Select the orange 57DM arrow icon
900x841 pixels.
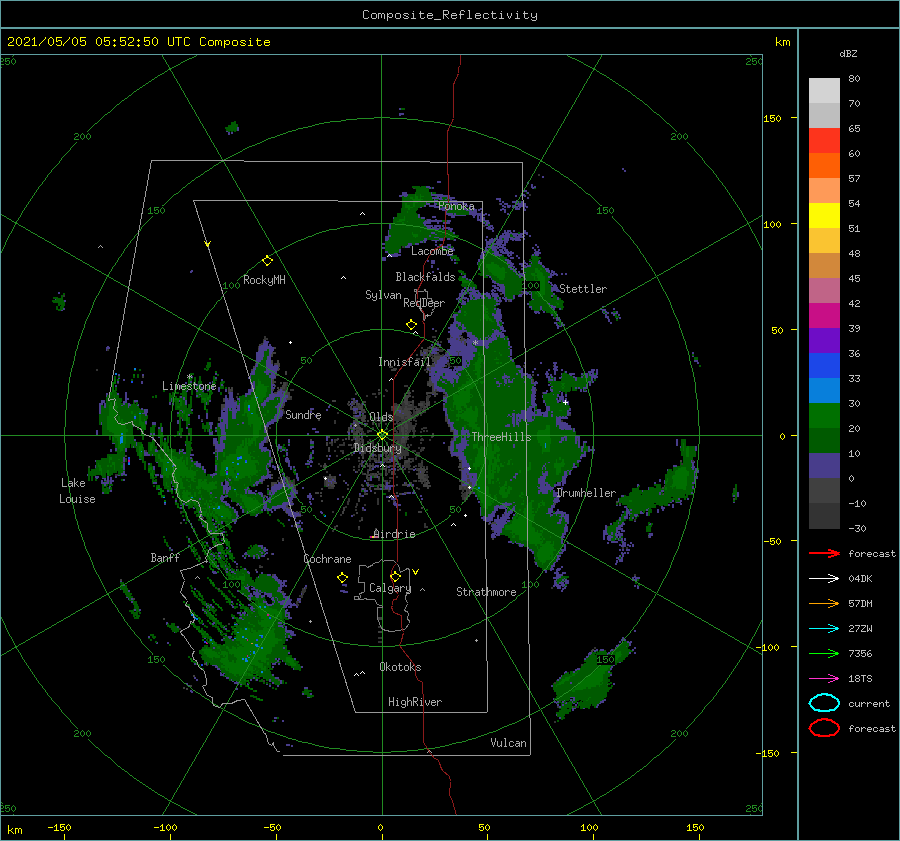(x=824, y=603)
